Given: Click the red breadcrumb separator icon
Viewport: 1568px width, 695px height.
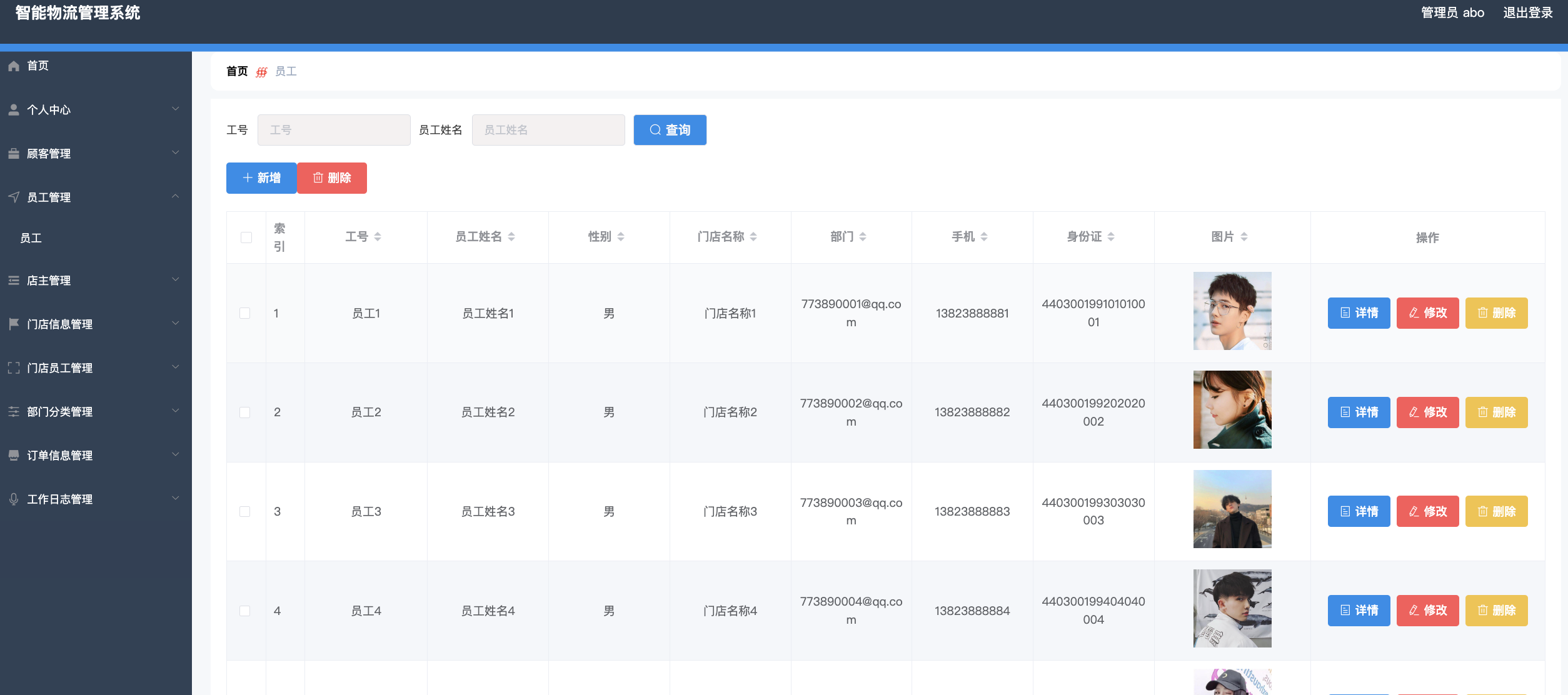Looking at the screenshot, I should point(261,72).
